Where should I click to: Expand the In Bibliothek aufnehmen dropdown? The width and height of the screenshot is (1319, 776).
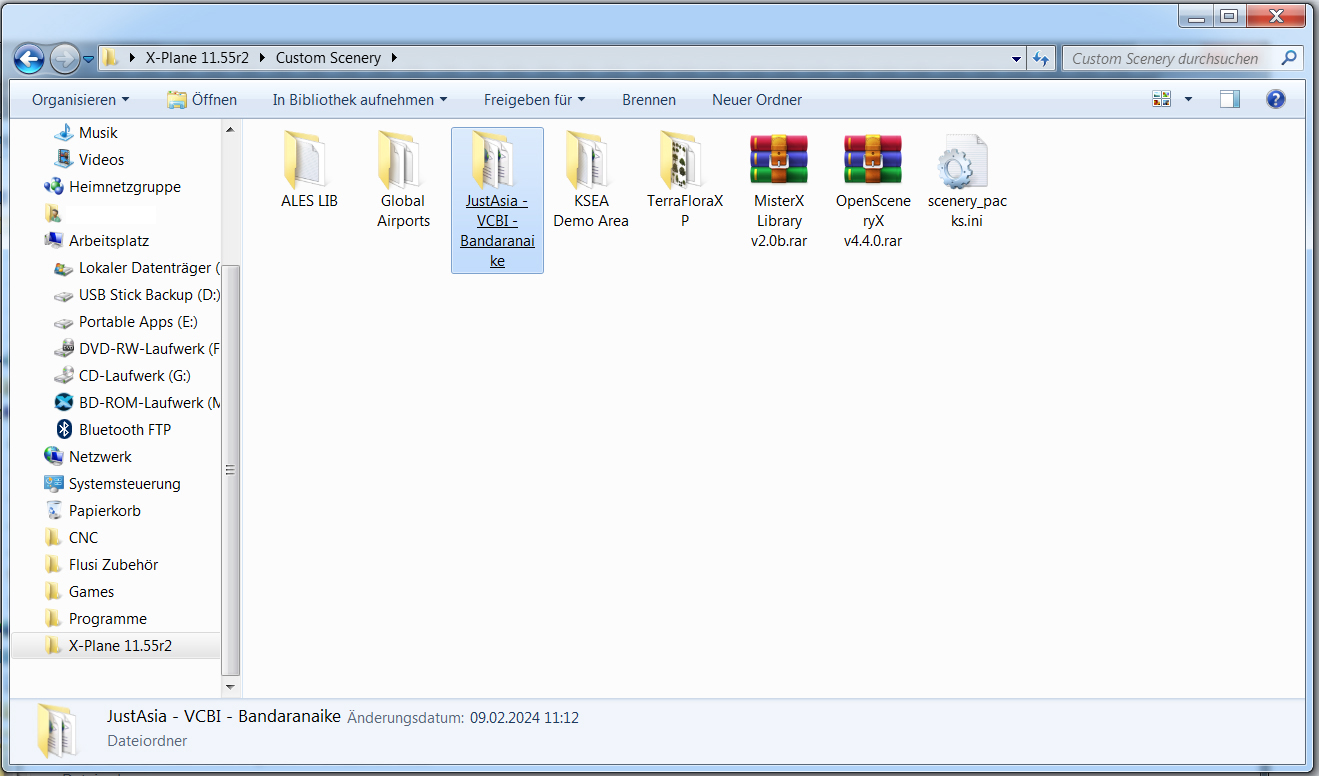click(359, 100)
